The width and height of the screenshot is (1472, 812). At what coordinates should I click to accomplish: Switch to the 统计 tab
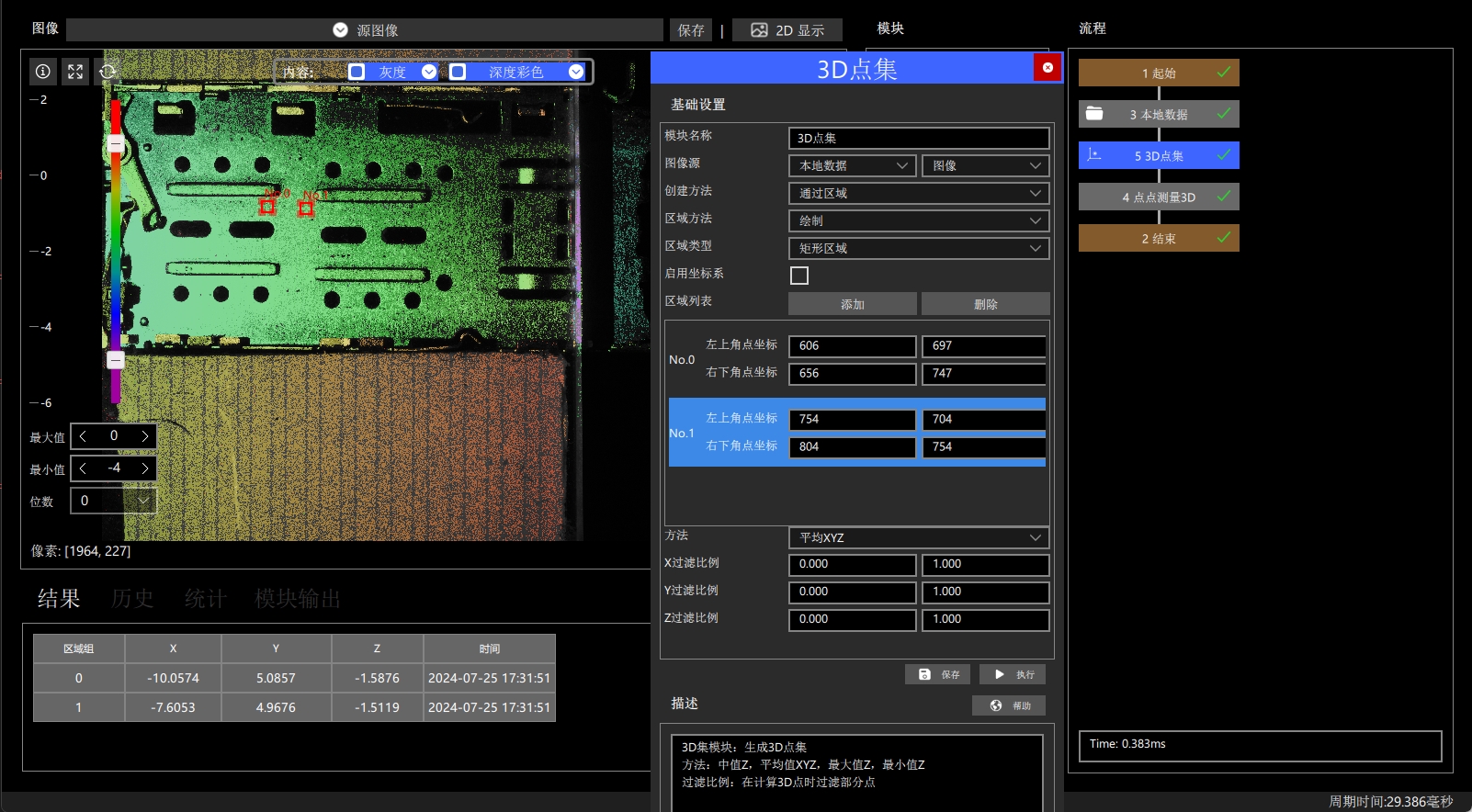pos(206,599)
